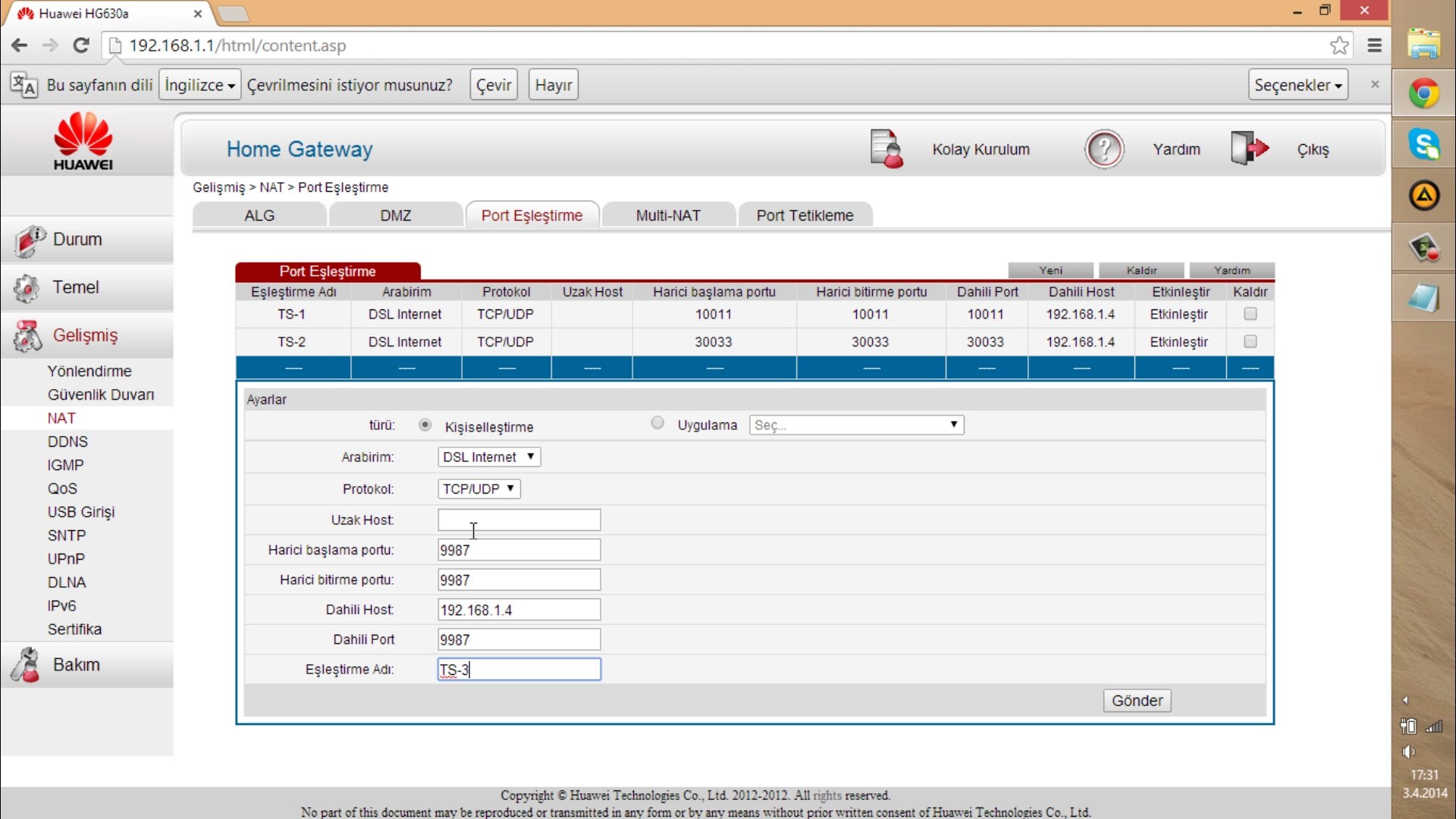The image size is (1456, 819).
Task: Switch to the DMZ tab
Action: pyautogui.click(x=395, y=215)
